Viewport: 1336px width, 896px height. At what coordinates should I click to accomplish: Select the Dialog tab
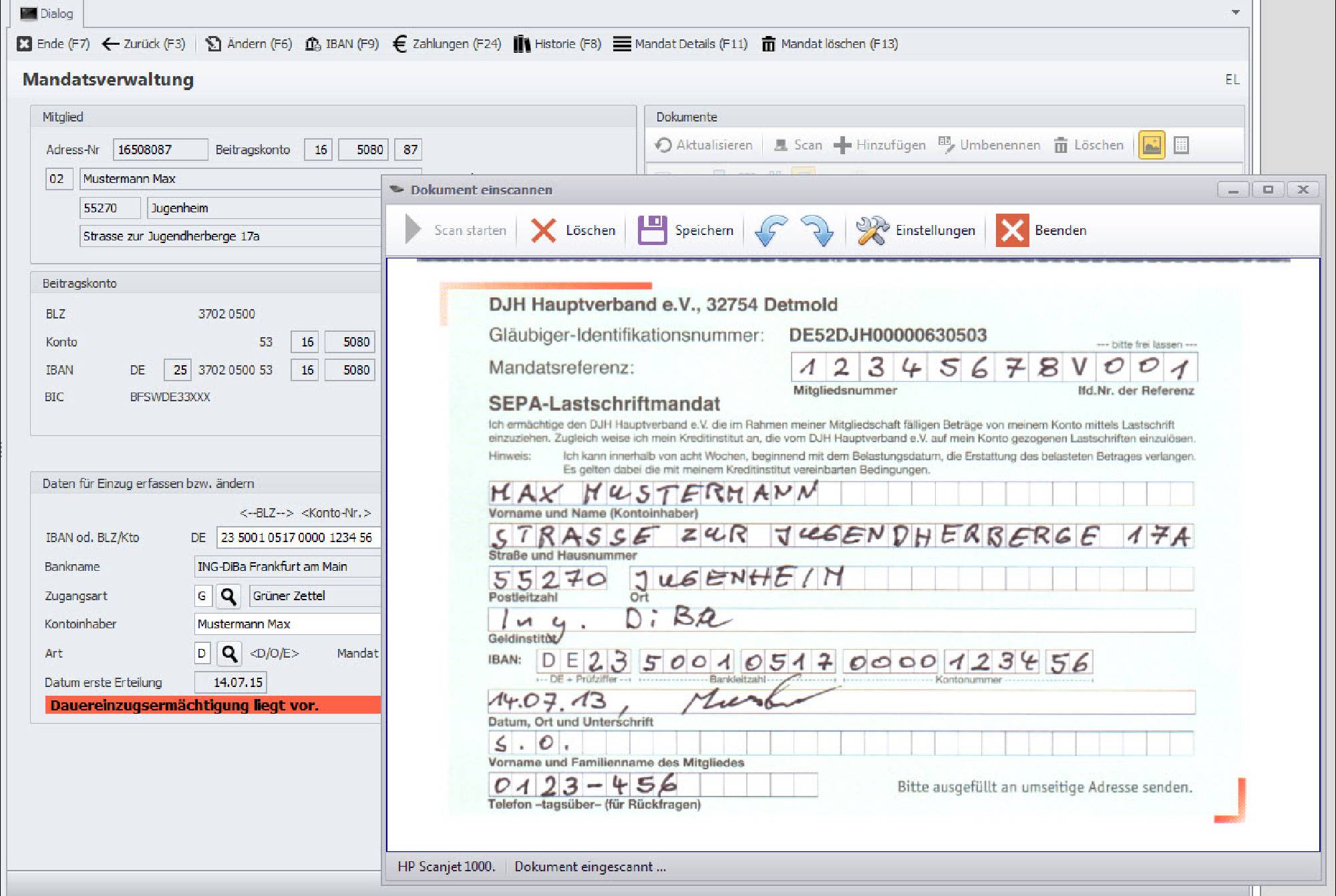pos(46,13)
